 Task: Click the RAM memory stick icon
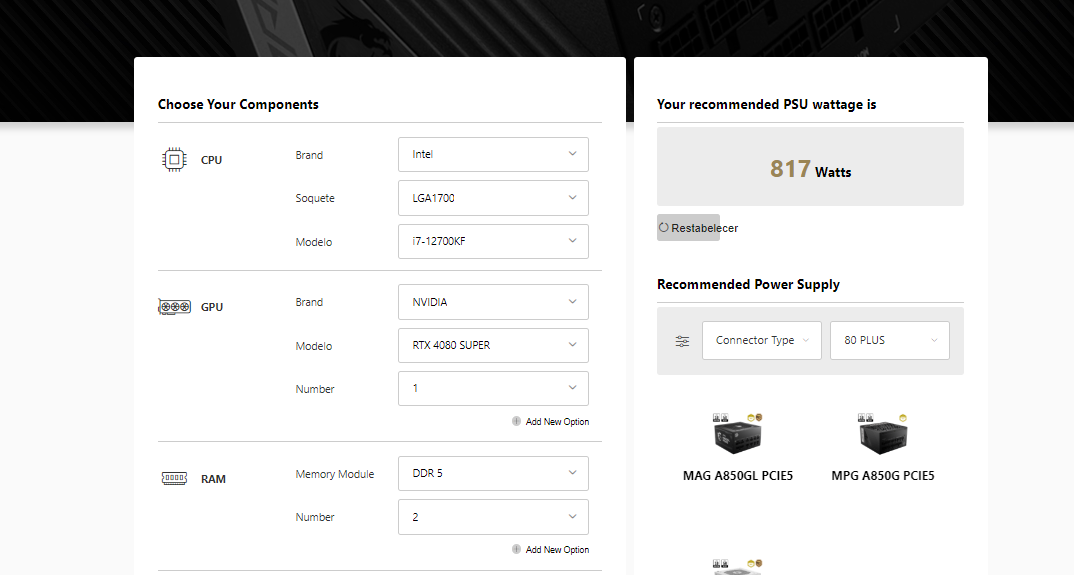(x=174, y=478)
